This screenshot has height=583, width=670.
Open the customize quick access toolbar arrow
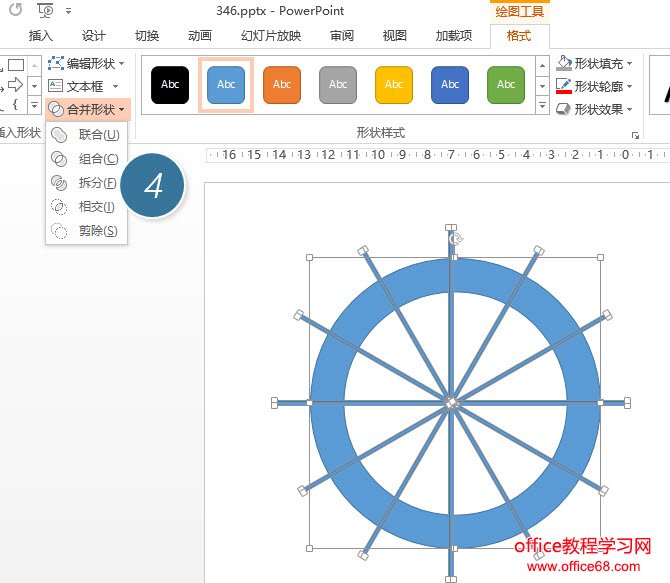68,11
